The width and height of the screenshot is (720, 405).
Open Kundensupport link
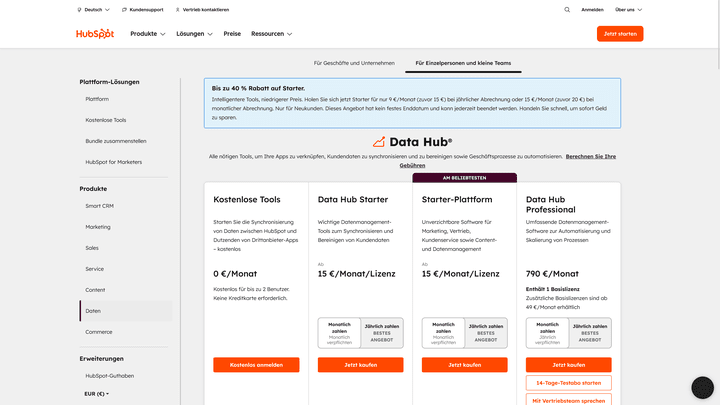142,10
